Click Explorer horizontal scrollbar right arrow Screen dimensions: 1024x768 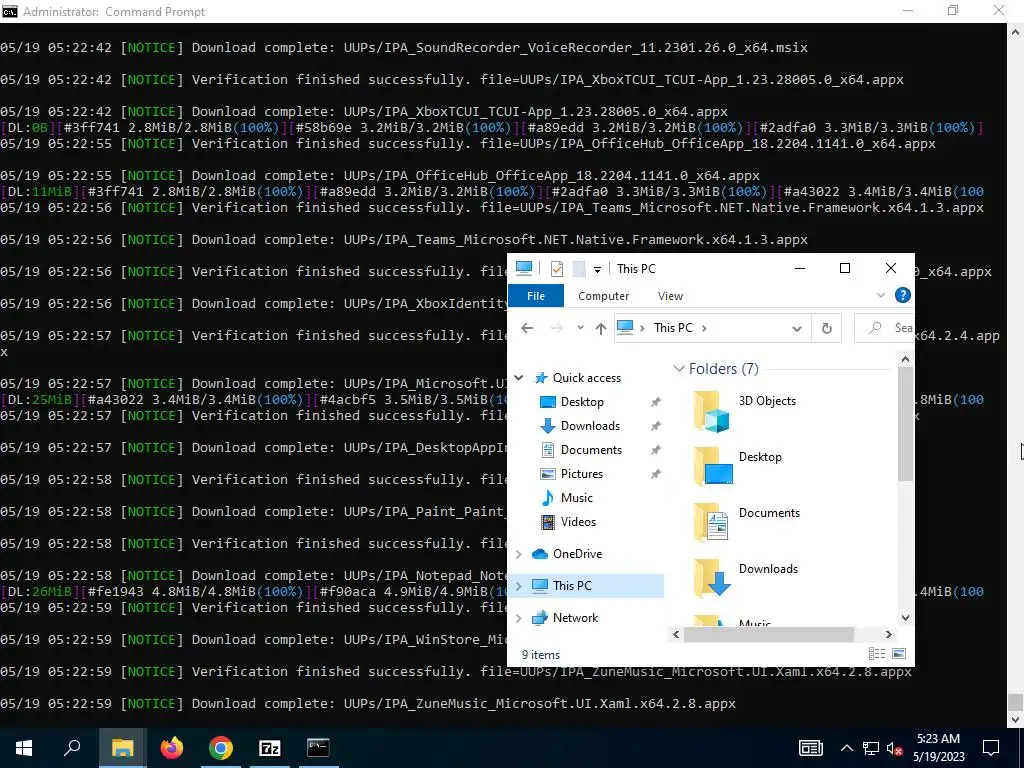pos(888,634)
